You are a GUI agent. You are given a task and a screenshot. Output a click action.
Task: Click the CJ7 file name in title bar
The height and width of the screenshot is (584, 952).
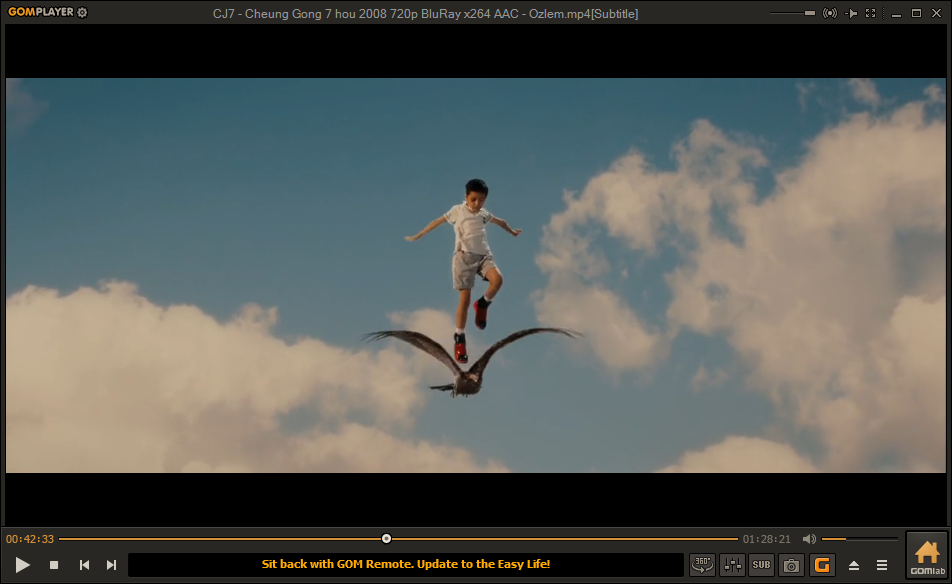[x=425, y=13]
